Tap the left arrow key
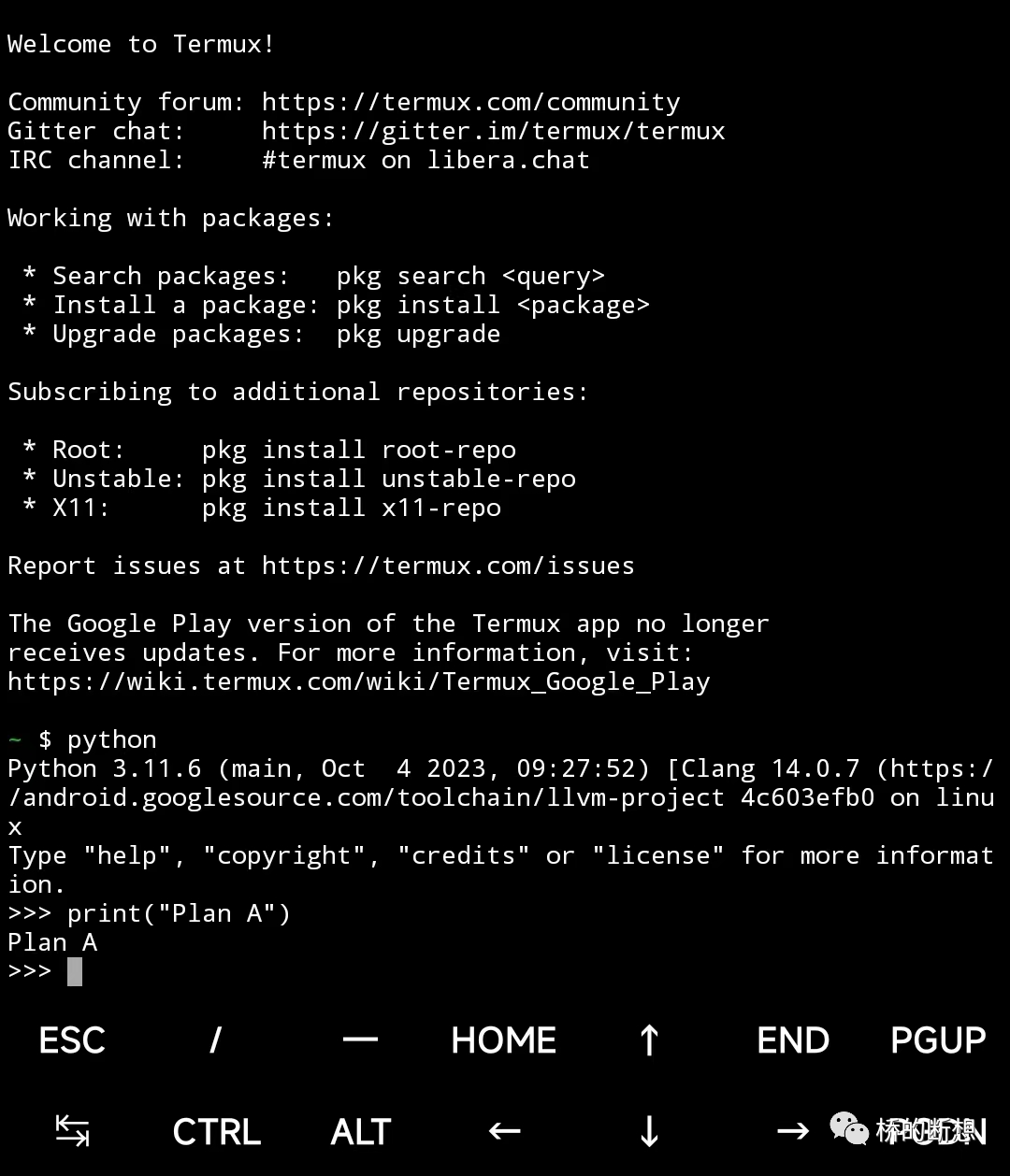Image resolution: width=1010 pixels, height=1176 pixels. click(504, 1131)
